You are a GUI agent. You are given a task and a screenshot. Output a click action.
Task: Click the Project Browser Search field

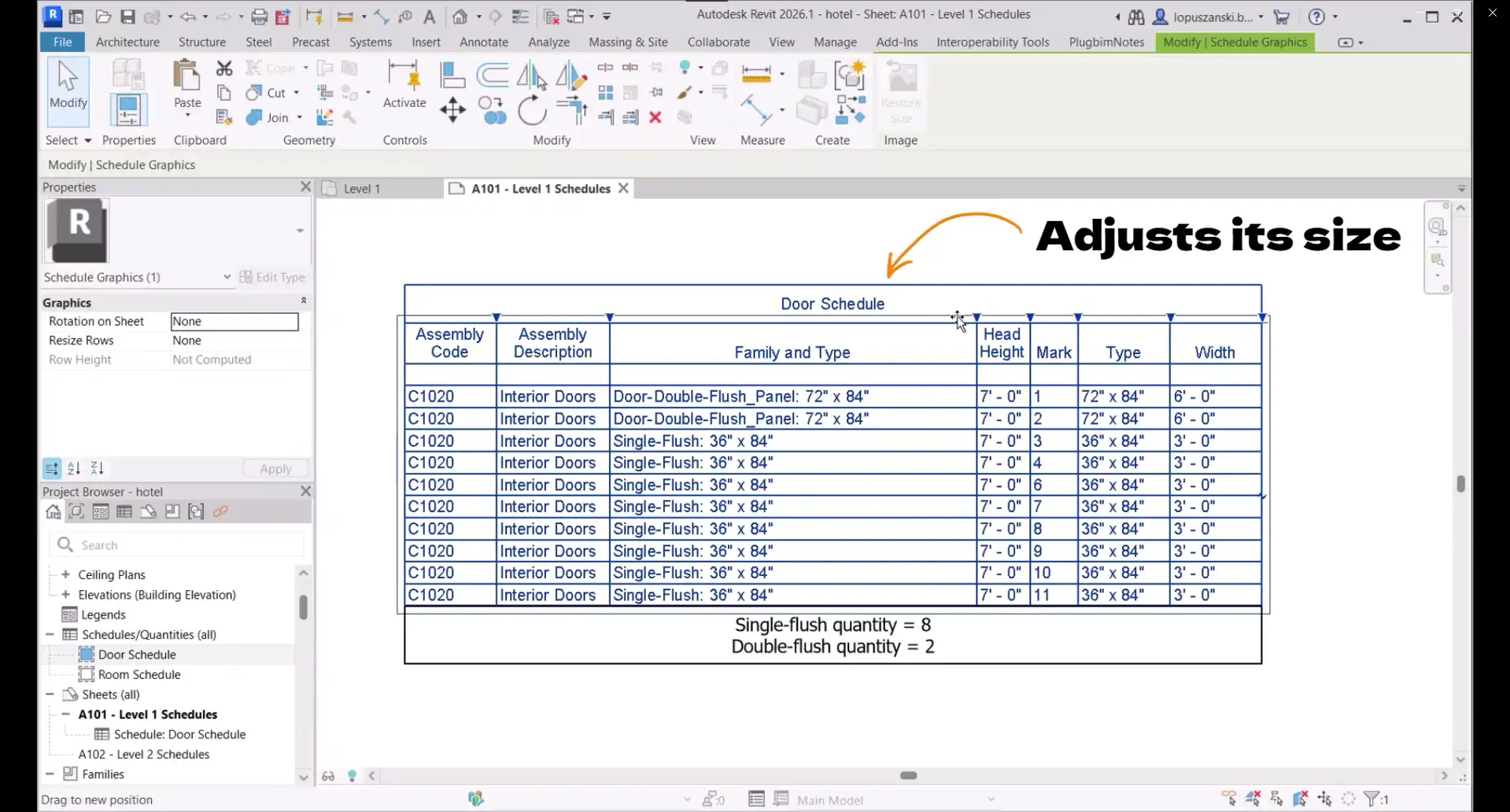[177, 545]
